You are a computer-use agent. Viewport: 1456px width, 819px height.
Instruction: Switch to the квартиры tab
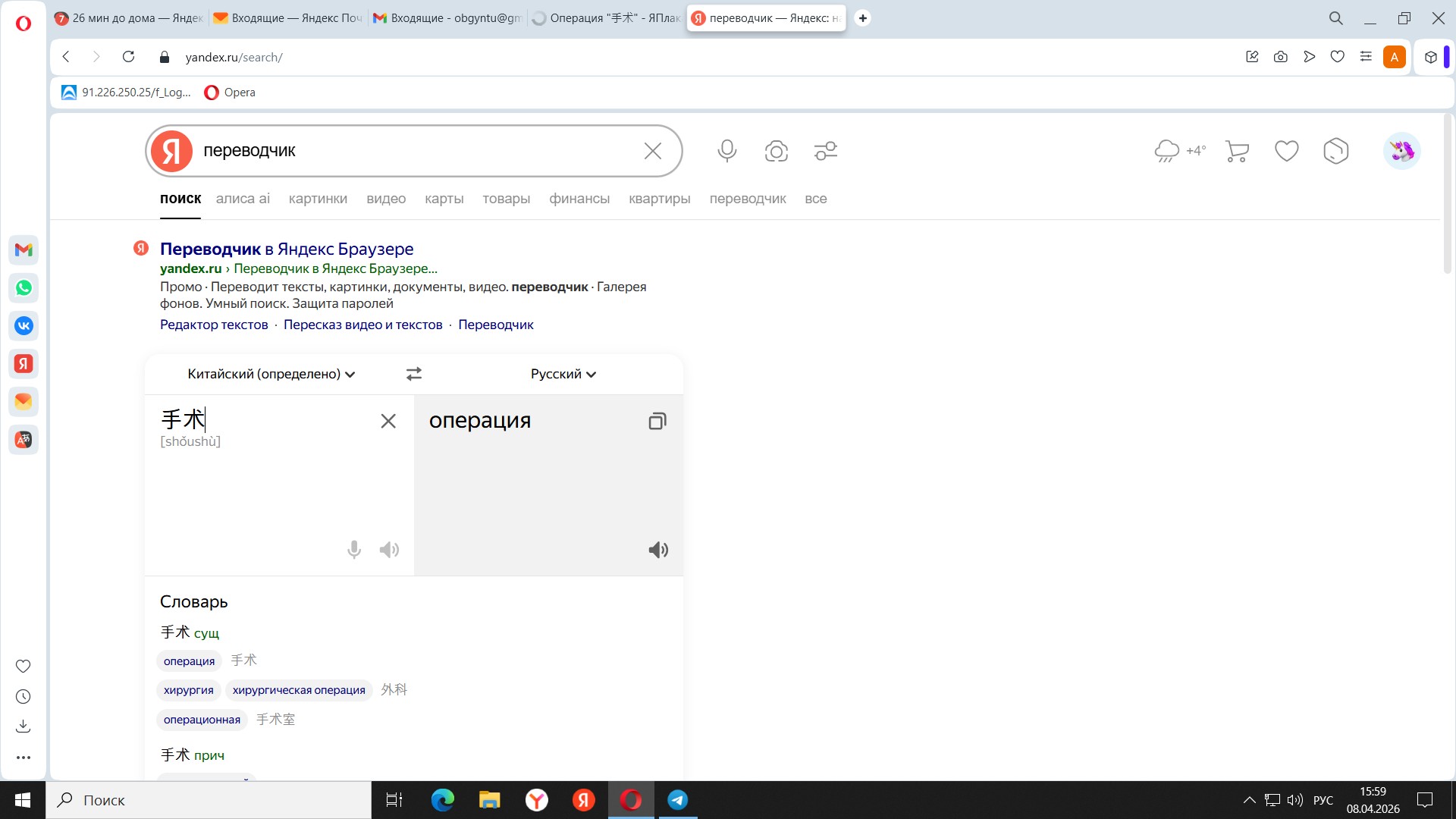[x=659, y=199]
